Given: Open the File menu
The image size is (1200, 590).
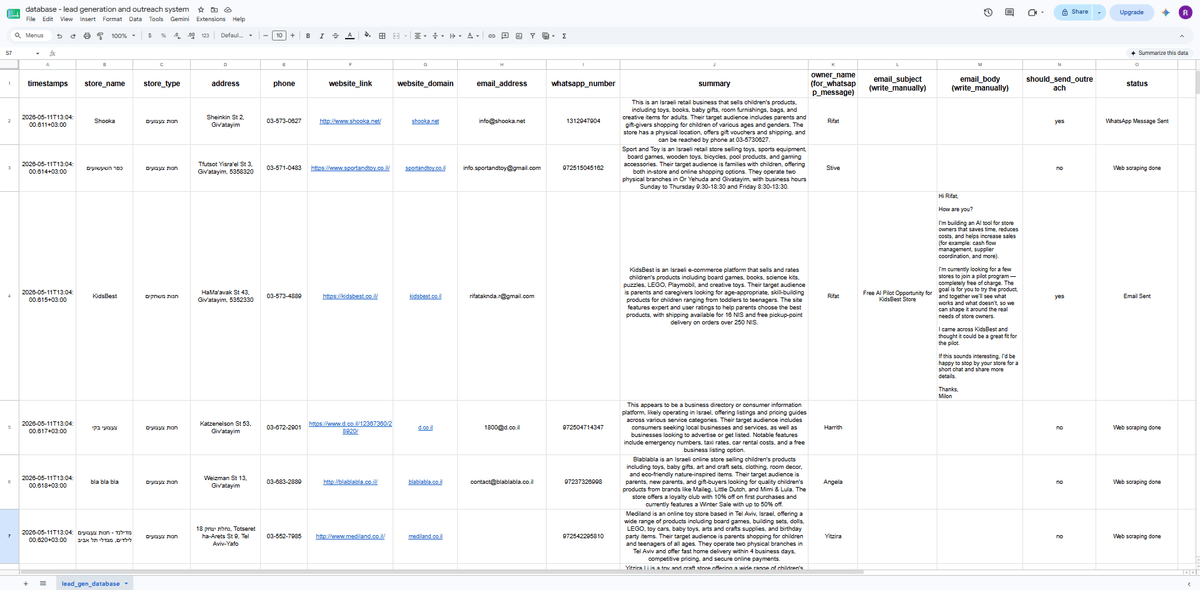Looking at the screenshot, I should (x=31, y=19).
